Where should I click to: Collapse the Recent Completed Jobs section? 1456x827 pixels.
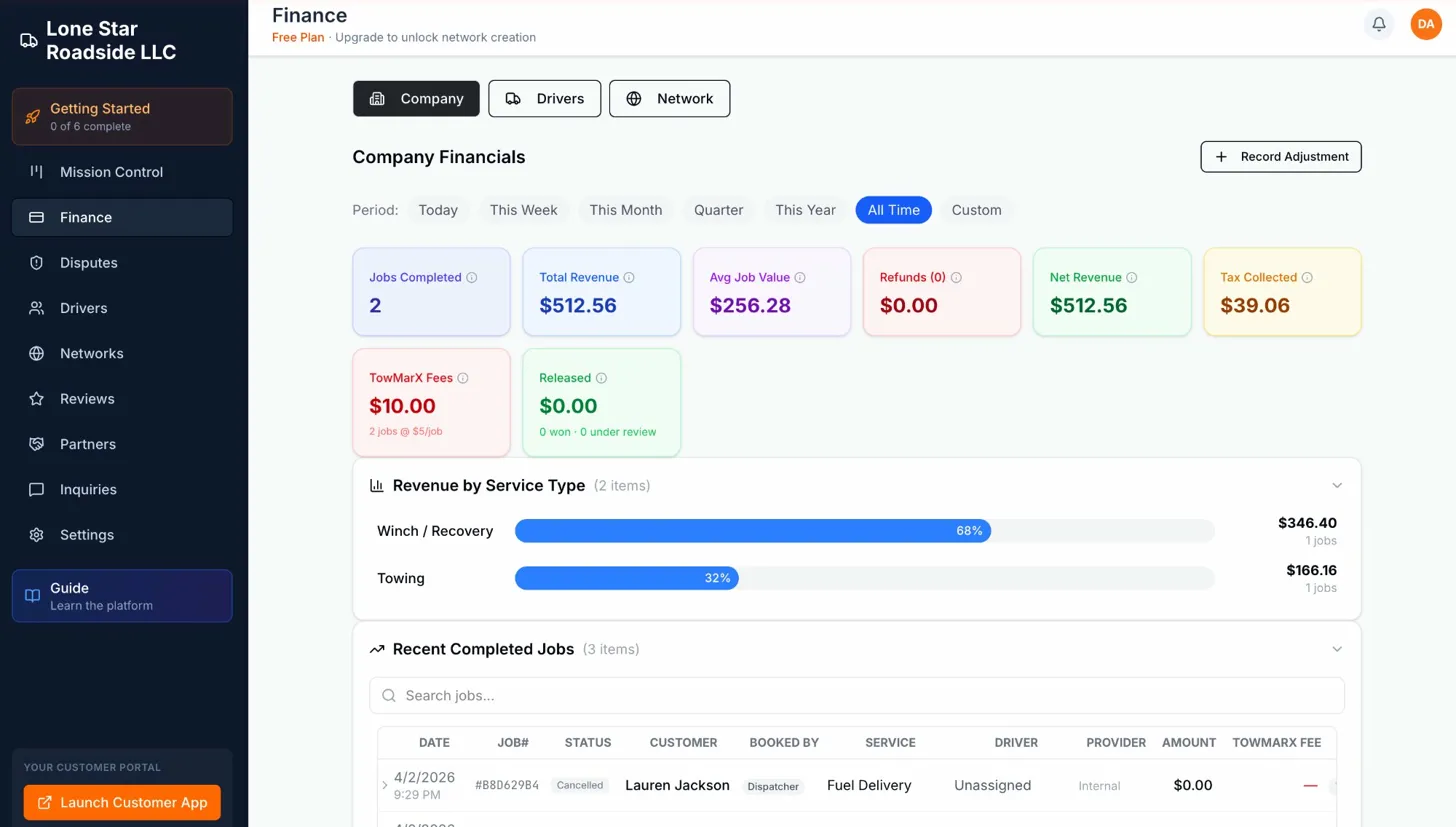click(1337, 650)
